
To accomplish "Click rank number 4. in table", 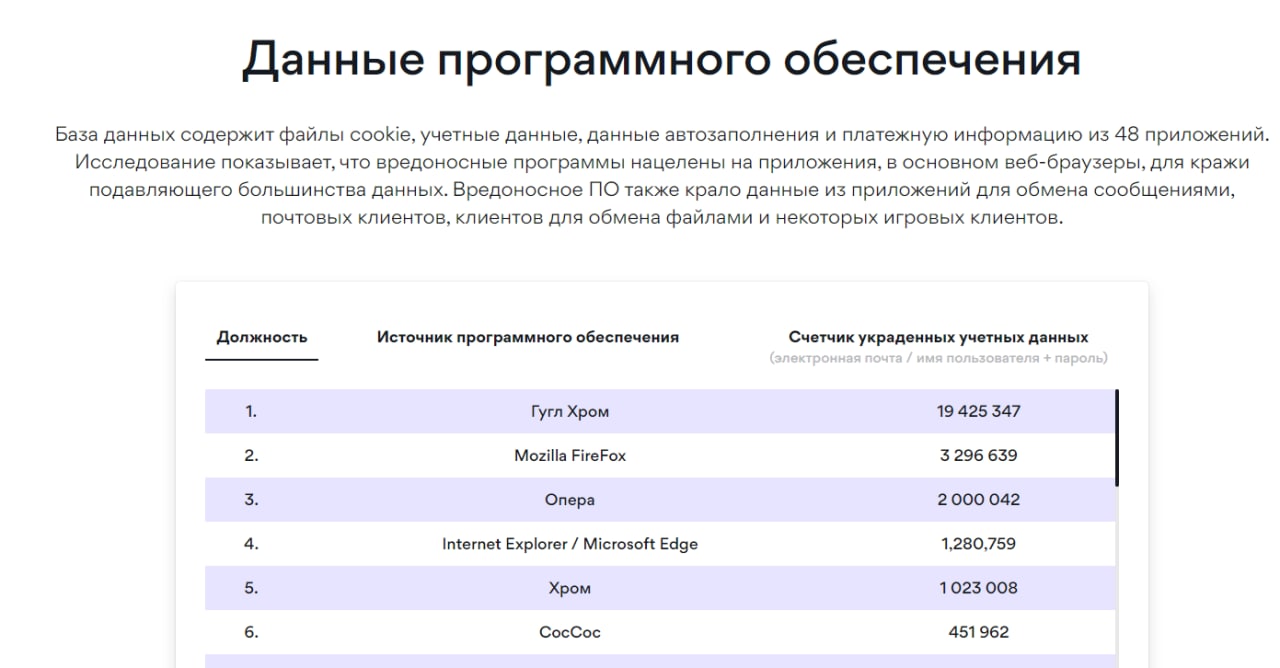I will coord(251,544).
